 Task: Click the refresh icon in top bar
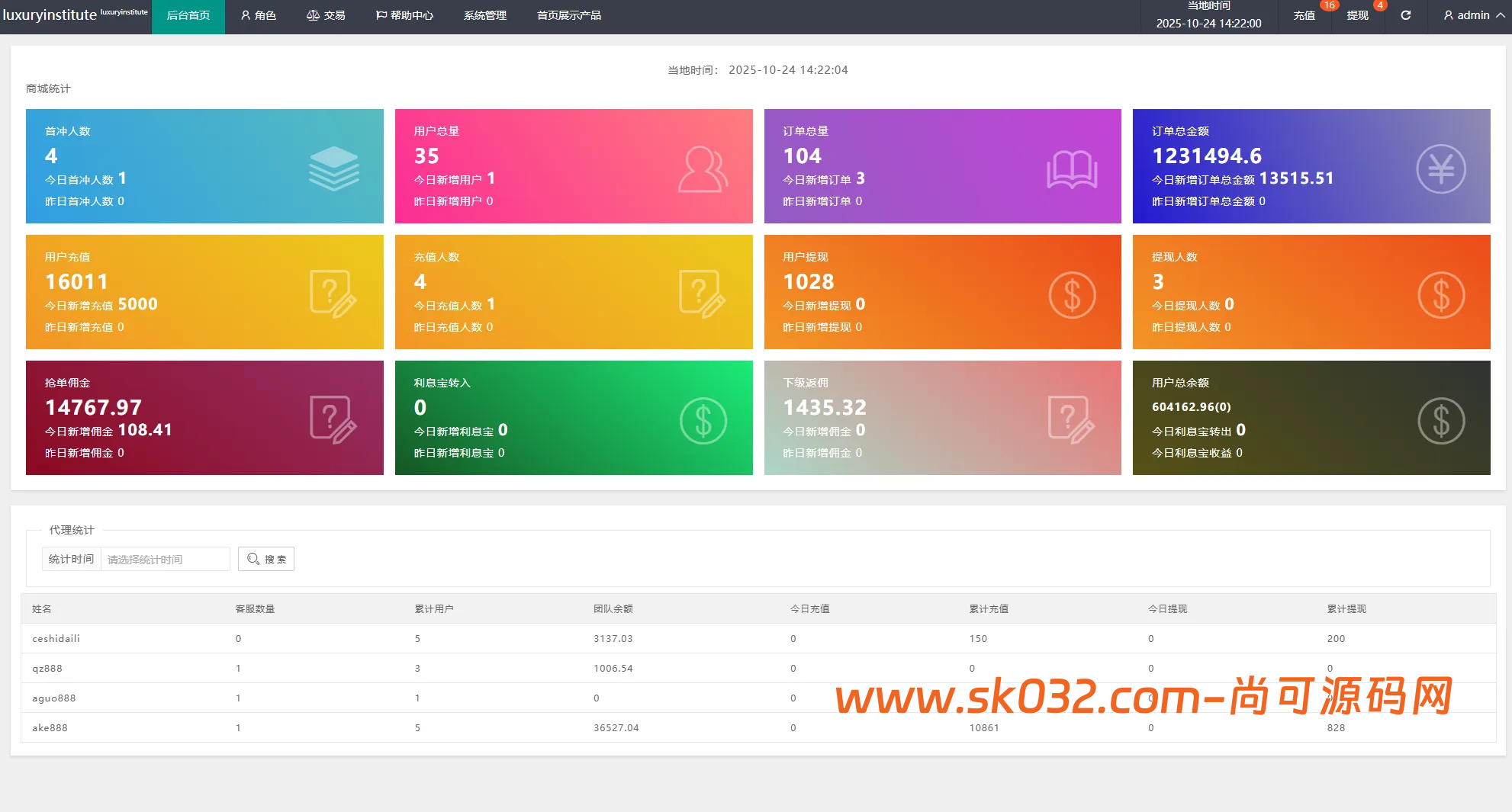tap(1405, 15)
